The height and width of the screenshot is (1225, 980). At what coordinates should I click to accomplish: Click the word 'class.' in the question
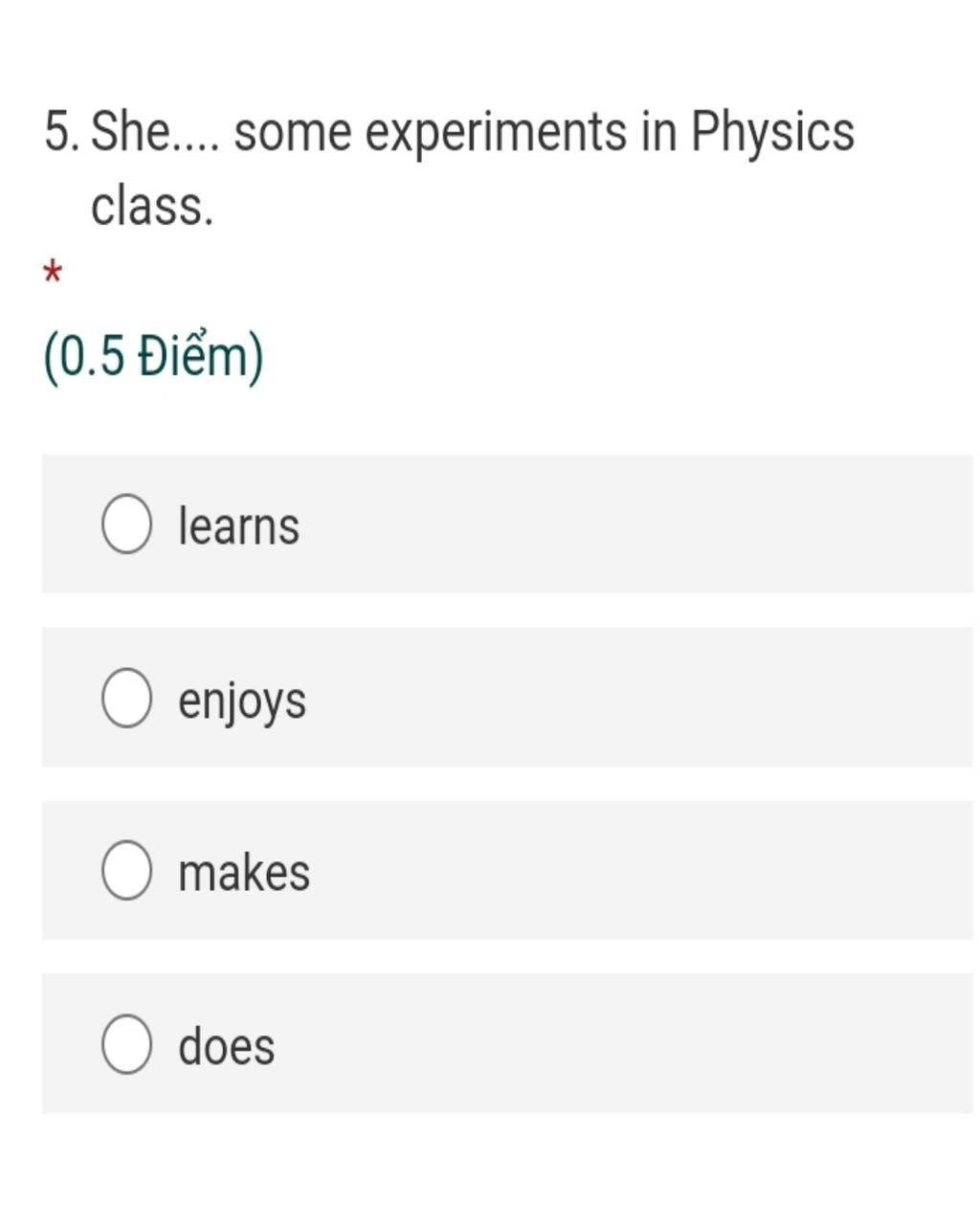(152, 205)
